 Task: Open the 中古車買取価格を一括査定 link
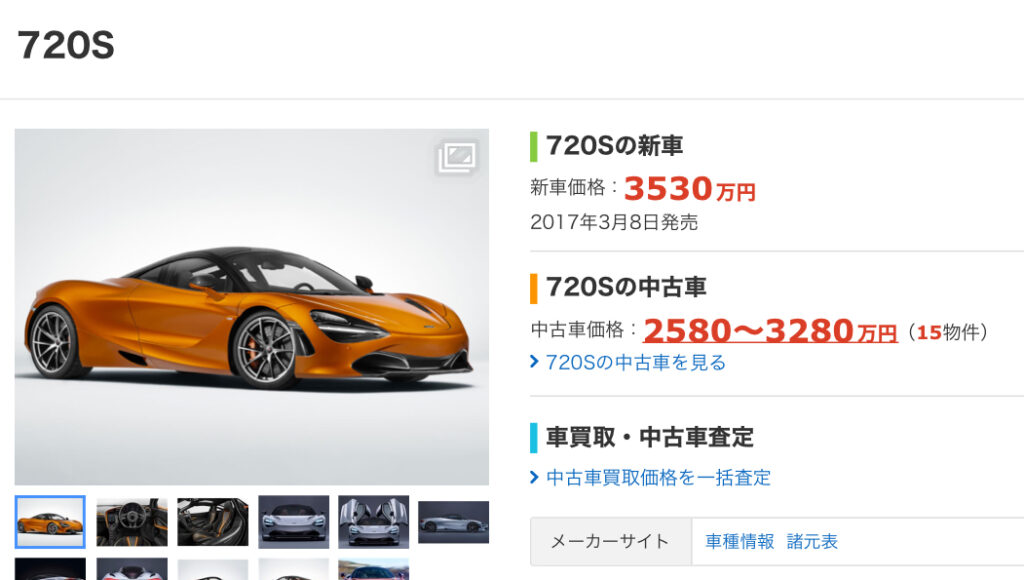[x=658, y=477]
